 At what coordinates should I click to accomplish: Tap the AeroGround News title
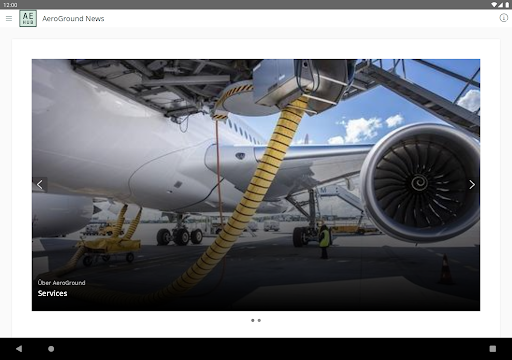click(73, 19)
